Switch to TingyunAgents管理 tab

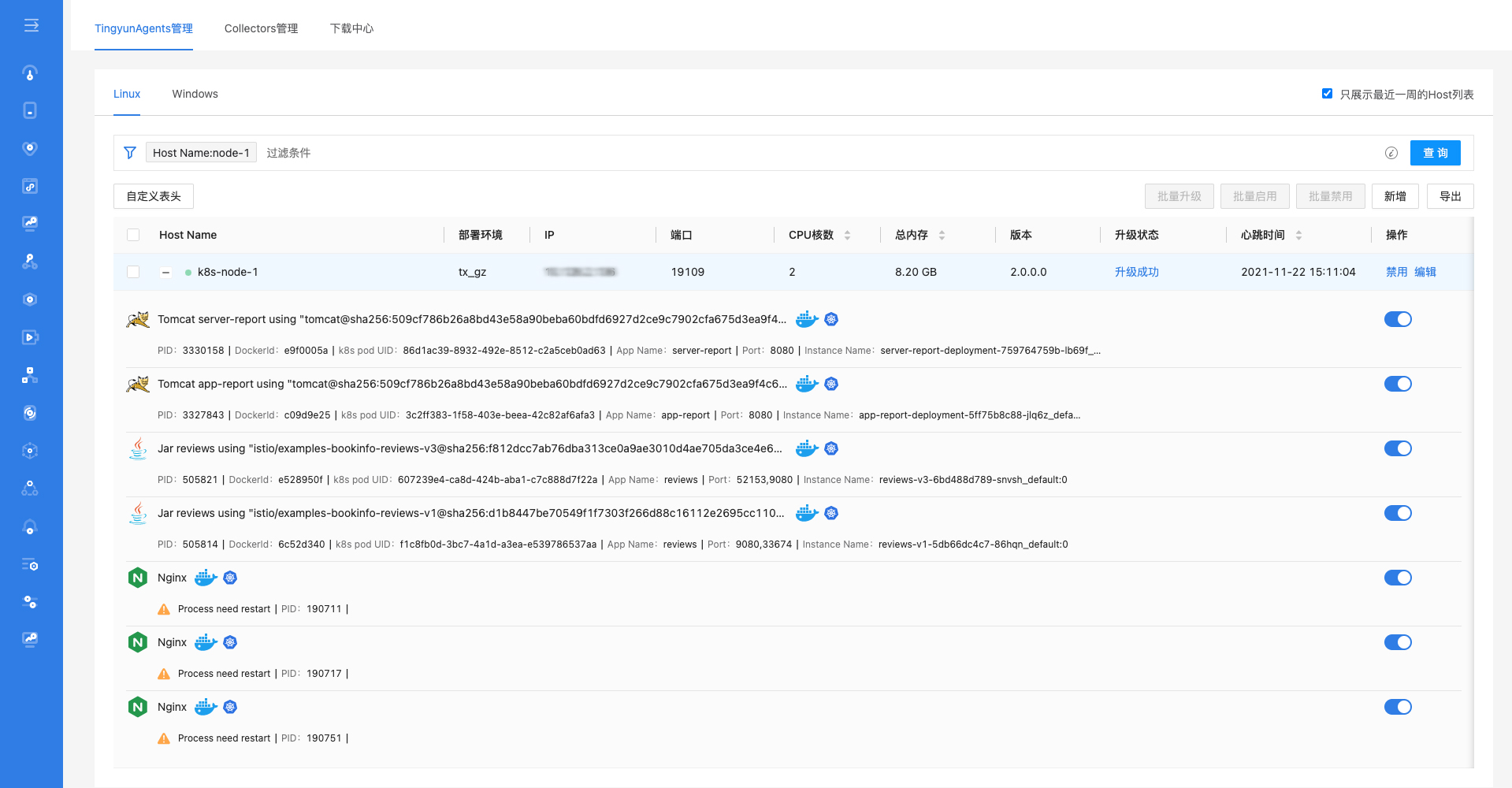143,28
